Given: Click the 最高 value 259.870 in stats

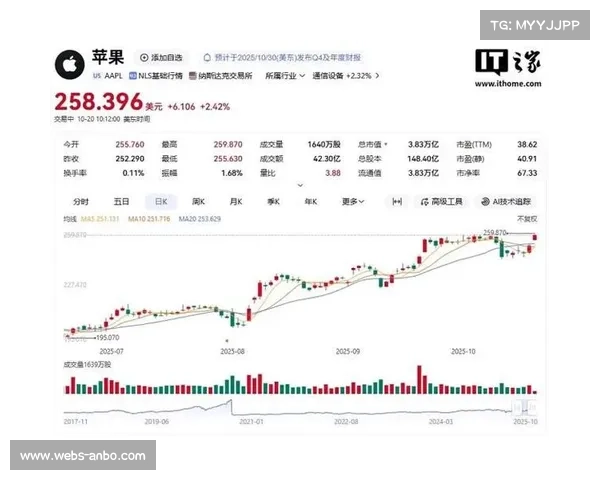Looking at the screenshot, I should tap(228, 144).
